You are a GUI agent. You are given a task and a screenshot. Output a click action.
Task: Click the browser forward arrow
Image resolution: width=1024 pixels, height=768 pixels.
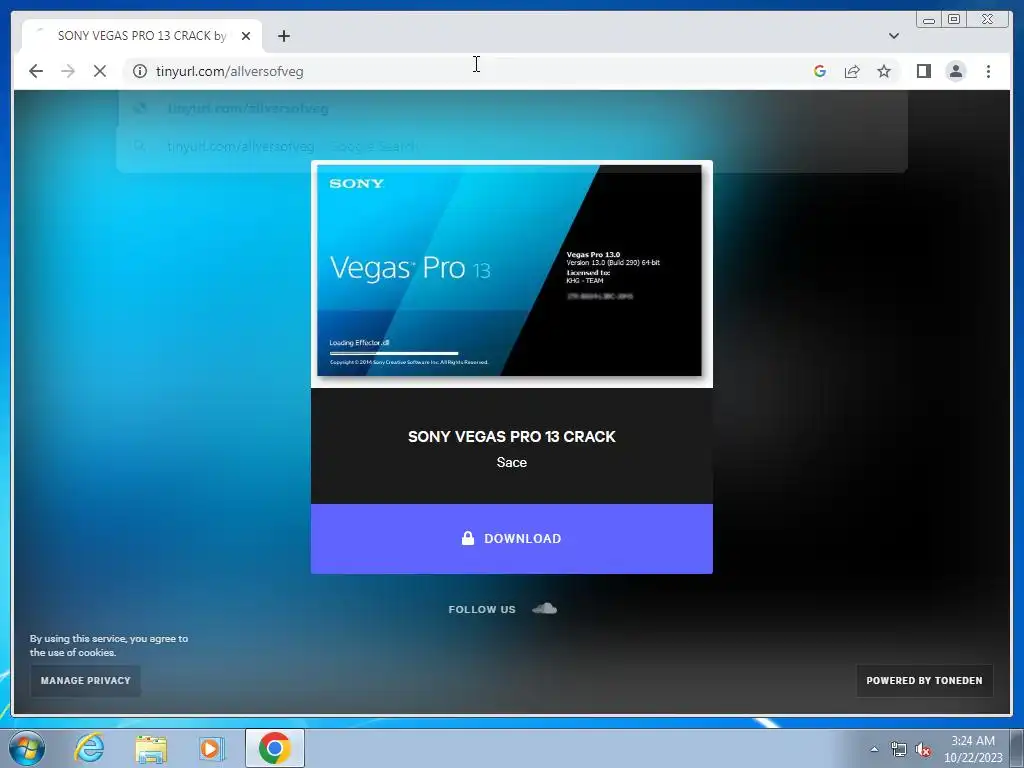coord(68,71)
